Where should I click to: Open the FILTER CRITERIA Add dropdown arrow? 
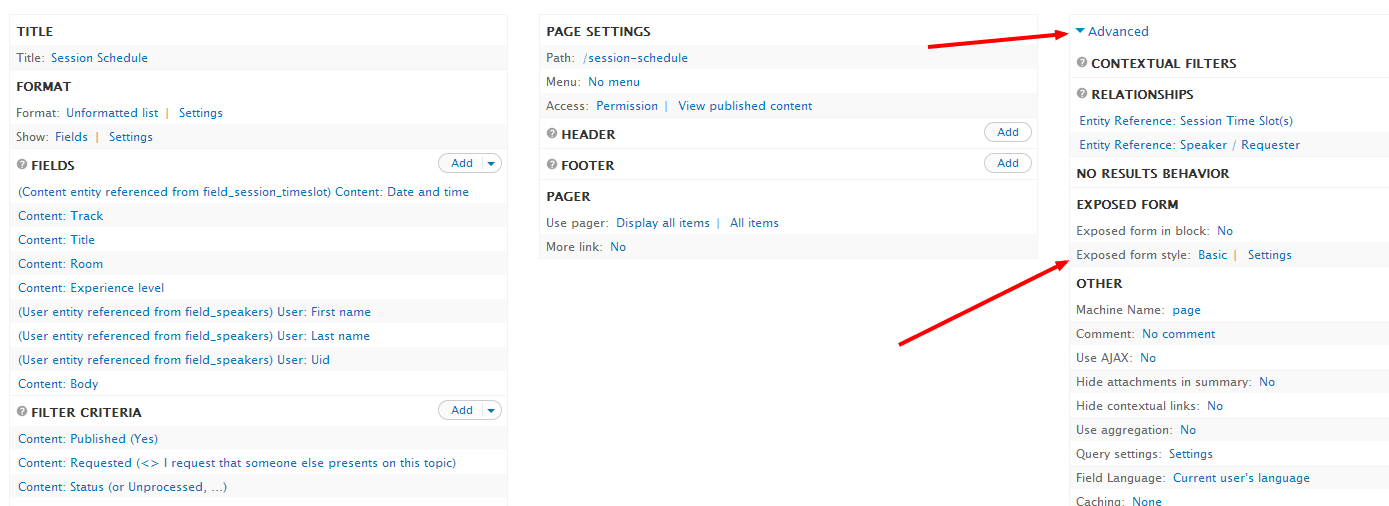[x=491, y=410]
